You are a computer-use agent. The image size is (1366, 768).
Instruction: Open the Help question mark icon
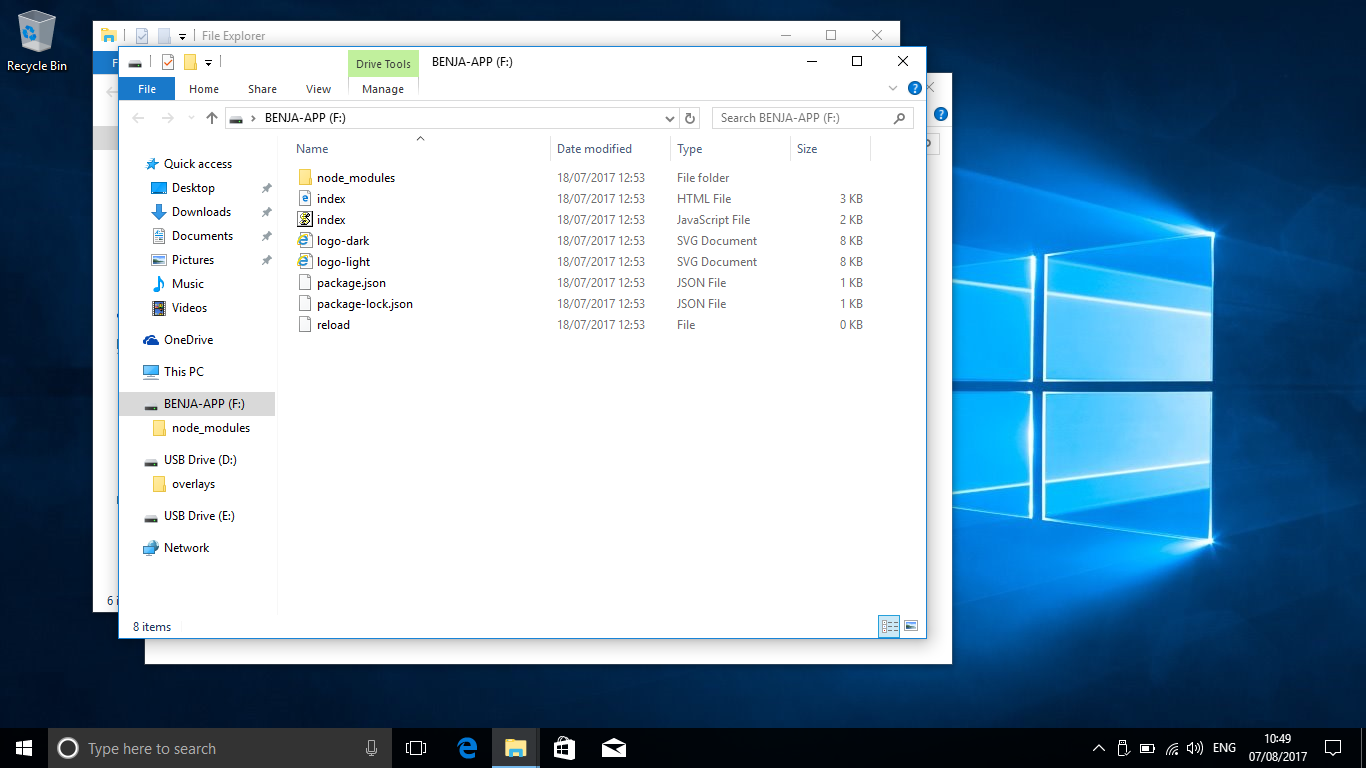click(x=914, y=88)
